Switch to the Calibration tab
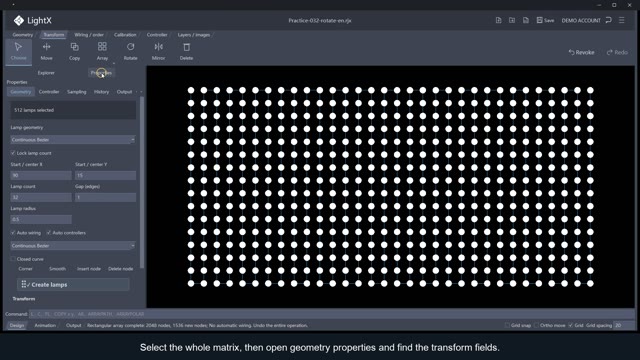Screen dimensions: 640x360 [x=125, y=35]
